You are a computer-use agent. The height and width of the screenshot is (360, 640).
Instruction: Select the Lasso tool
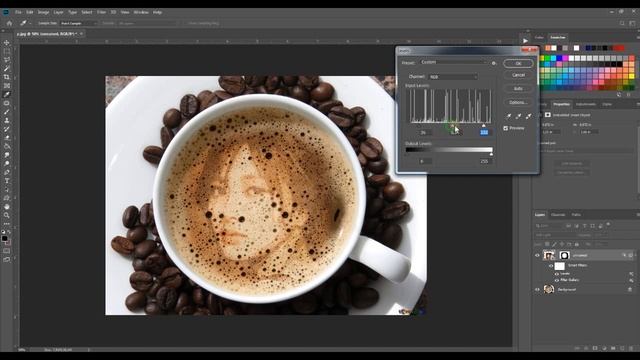point(7,60)
